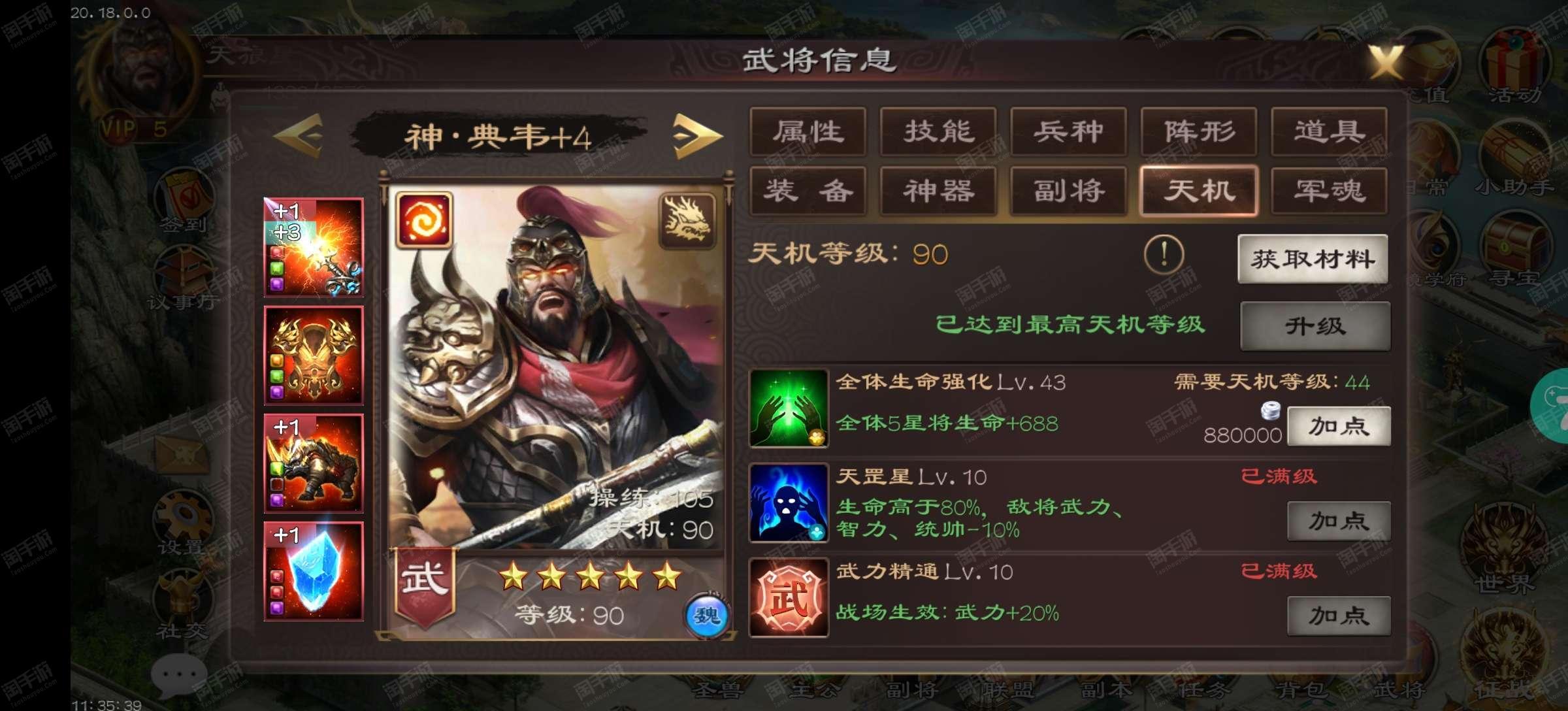Click the blue 魏 faction badge
The image size is (1568, 711).
707,615
